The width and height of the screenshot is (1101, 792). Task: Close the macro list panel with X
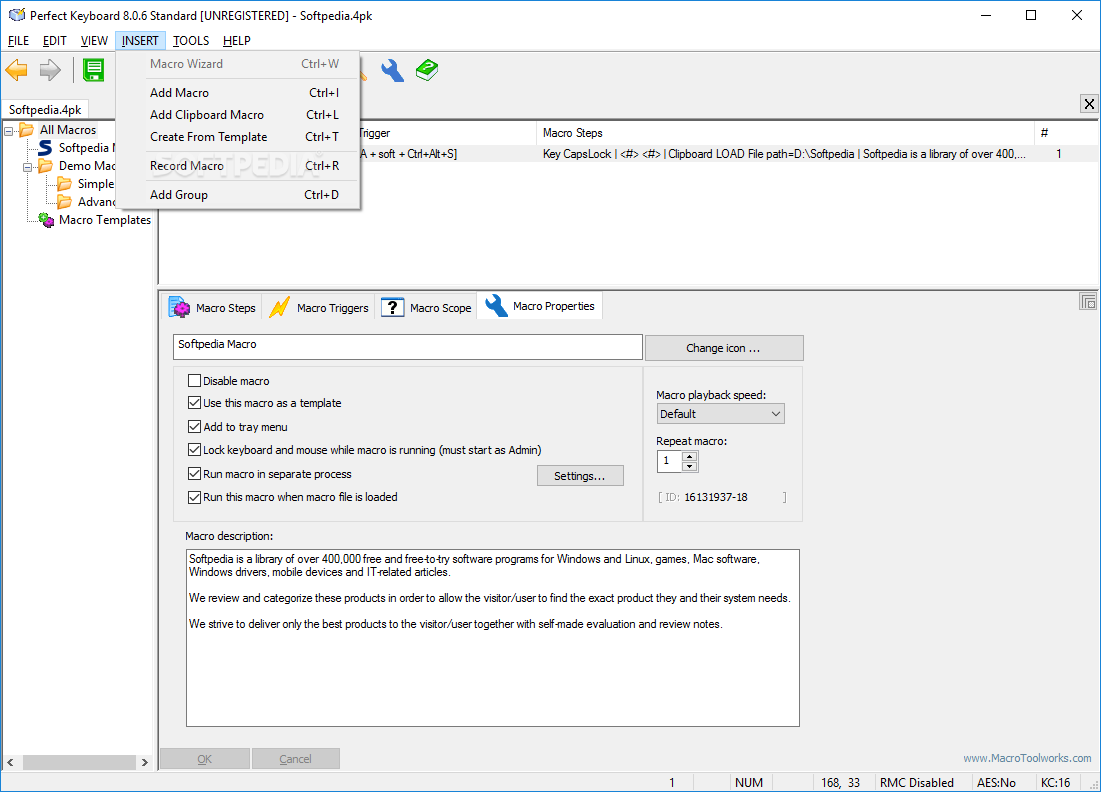1089,104
